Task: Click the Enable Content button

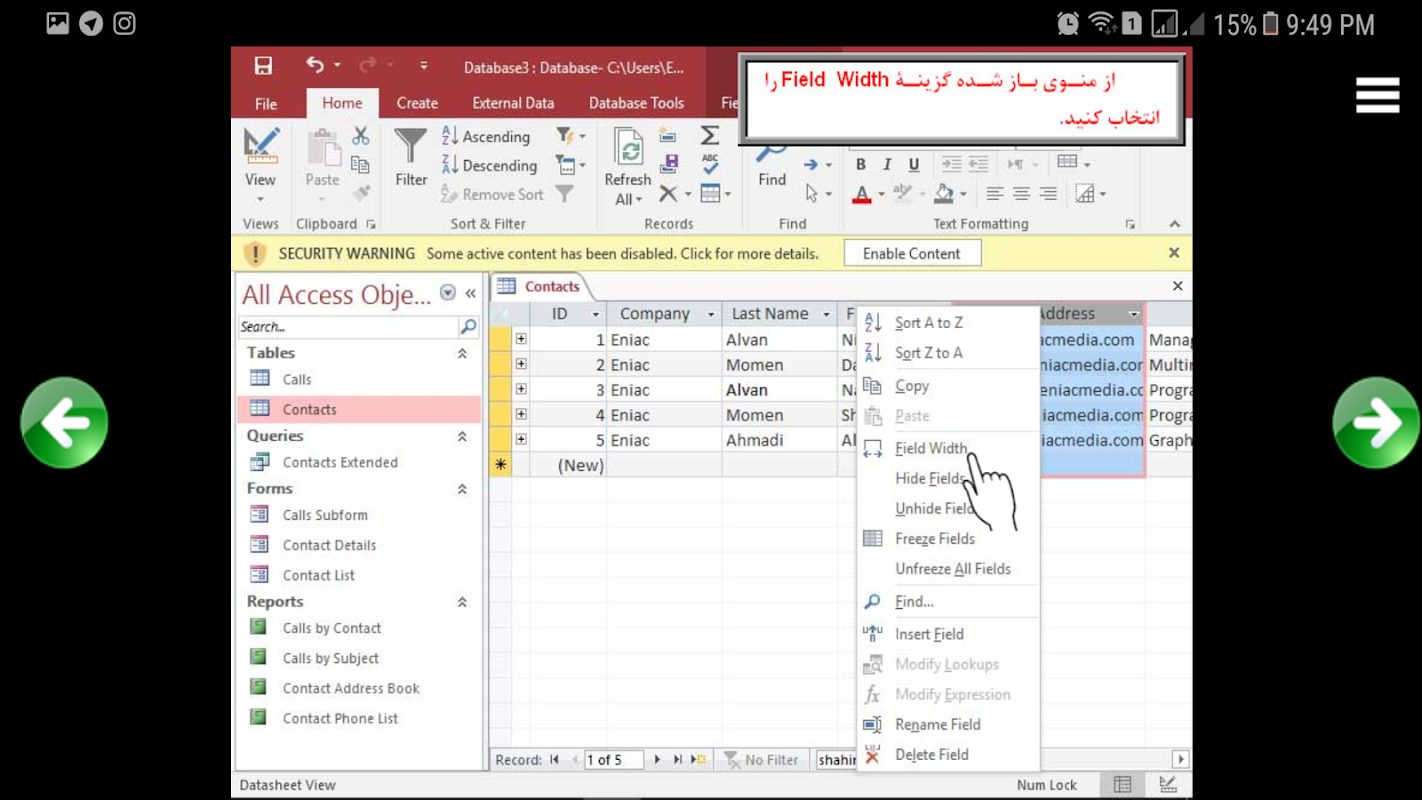Action: point(912,253)
